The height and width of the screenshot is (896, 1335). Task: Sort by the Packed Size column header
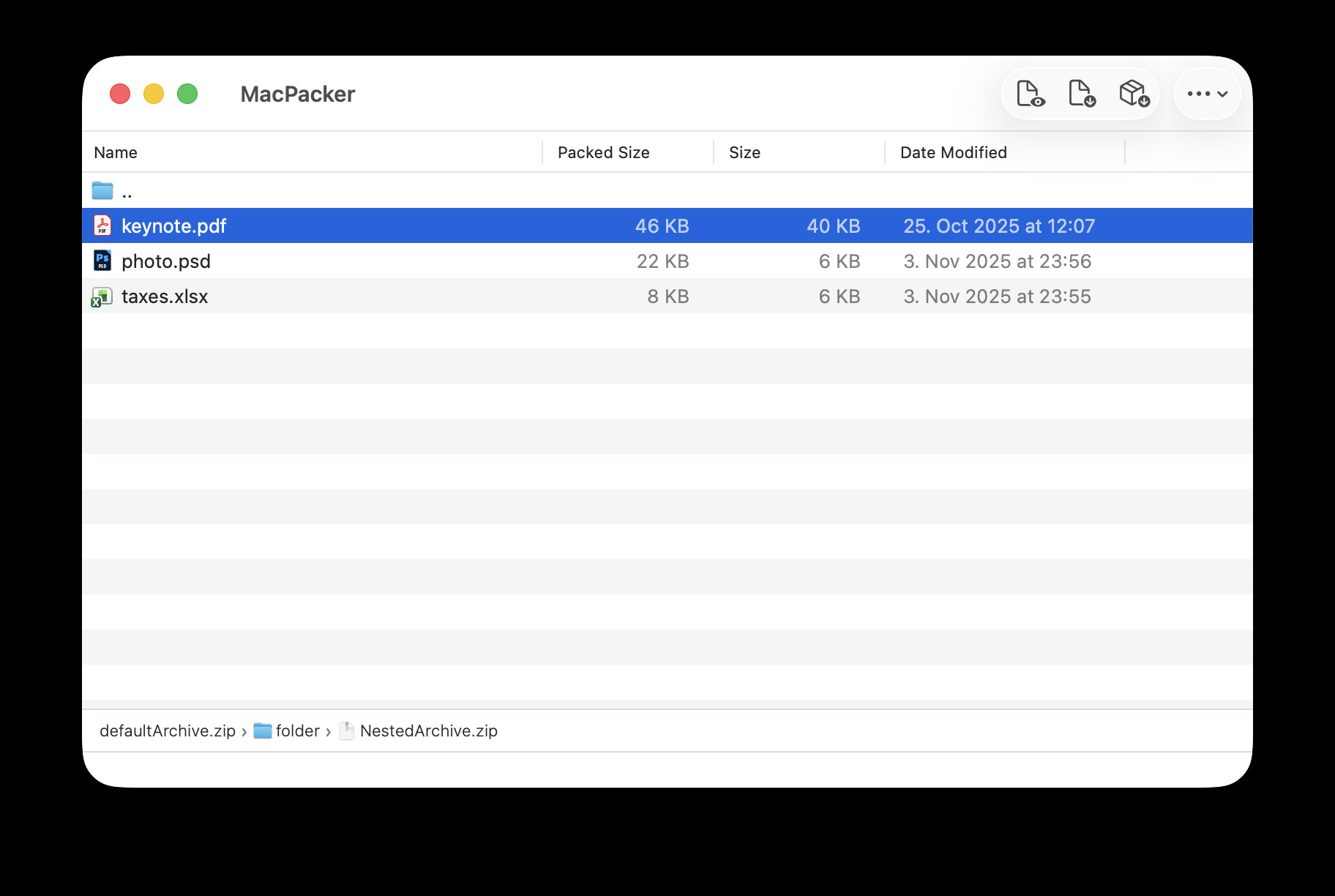tap(603, 152)
